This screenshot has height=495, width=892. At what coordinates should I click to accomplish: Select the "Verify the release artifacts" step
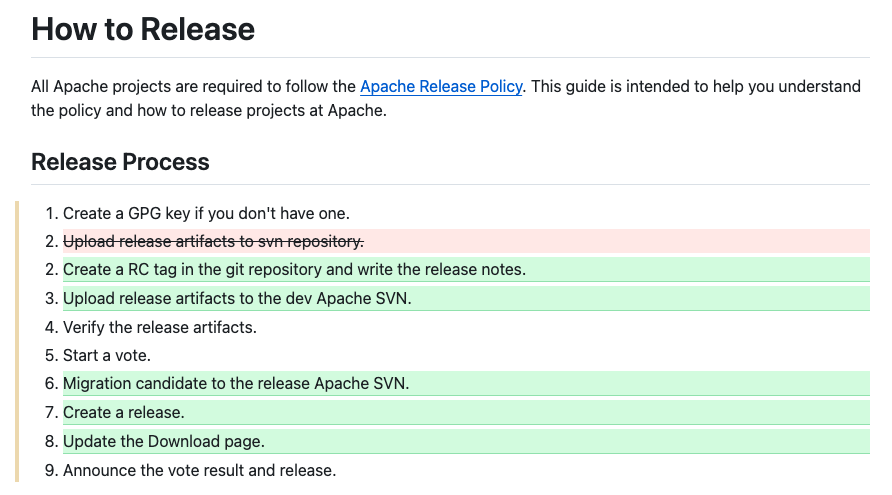click(160, 327)
